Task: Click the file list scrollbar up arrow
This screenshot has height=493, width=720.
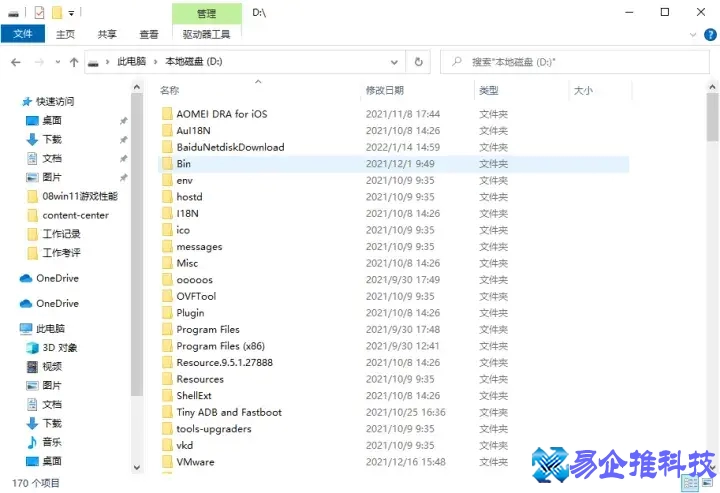Action: 712,86
